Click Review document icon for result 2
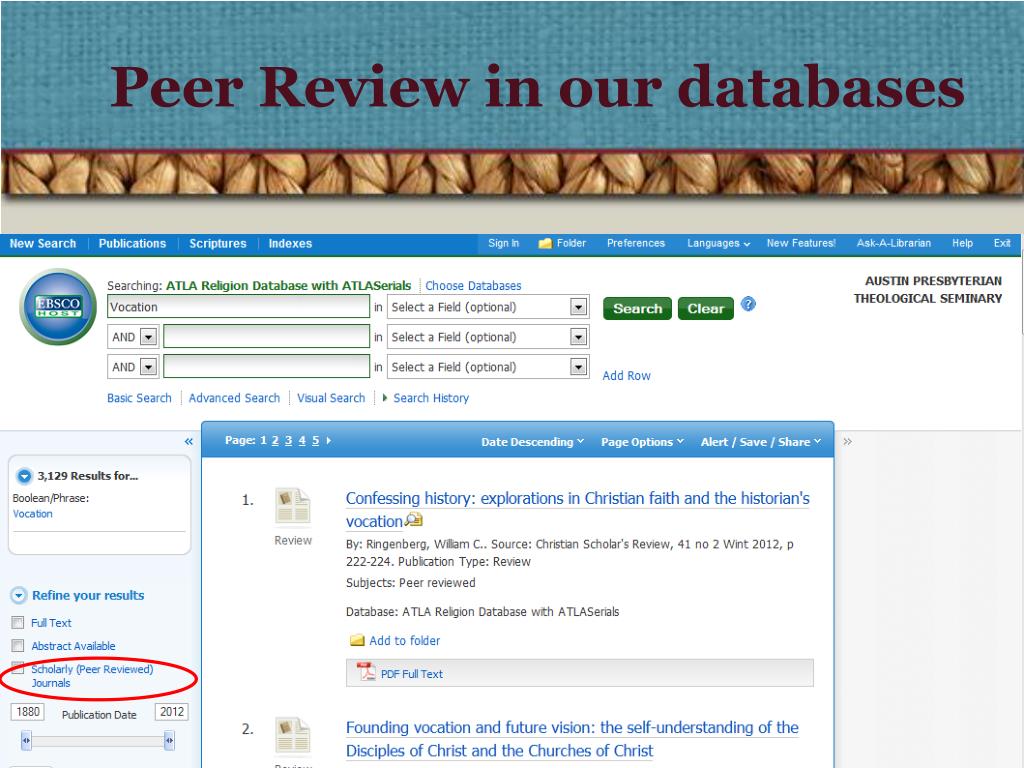 pos(293,735)
